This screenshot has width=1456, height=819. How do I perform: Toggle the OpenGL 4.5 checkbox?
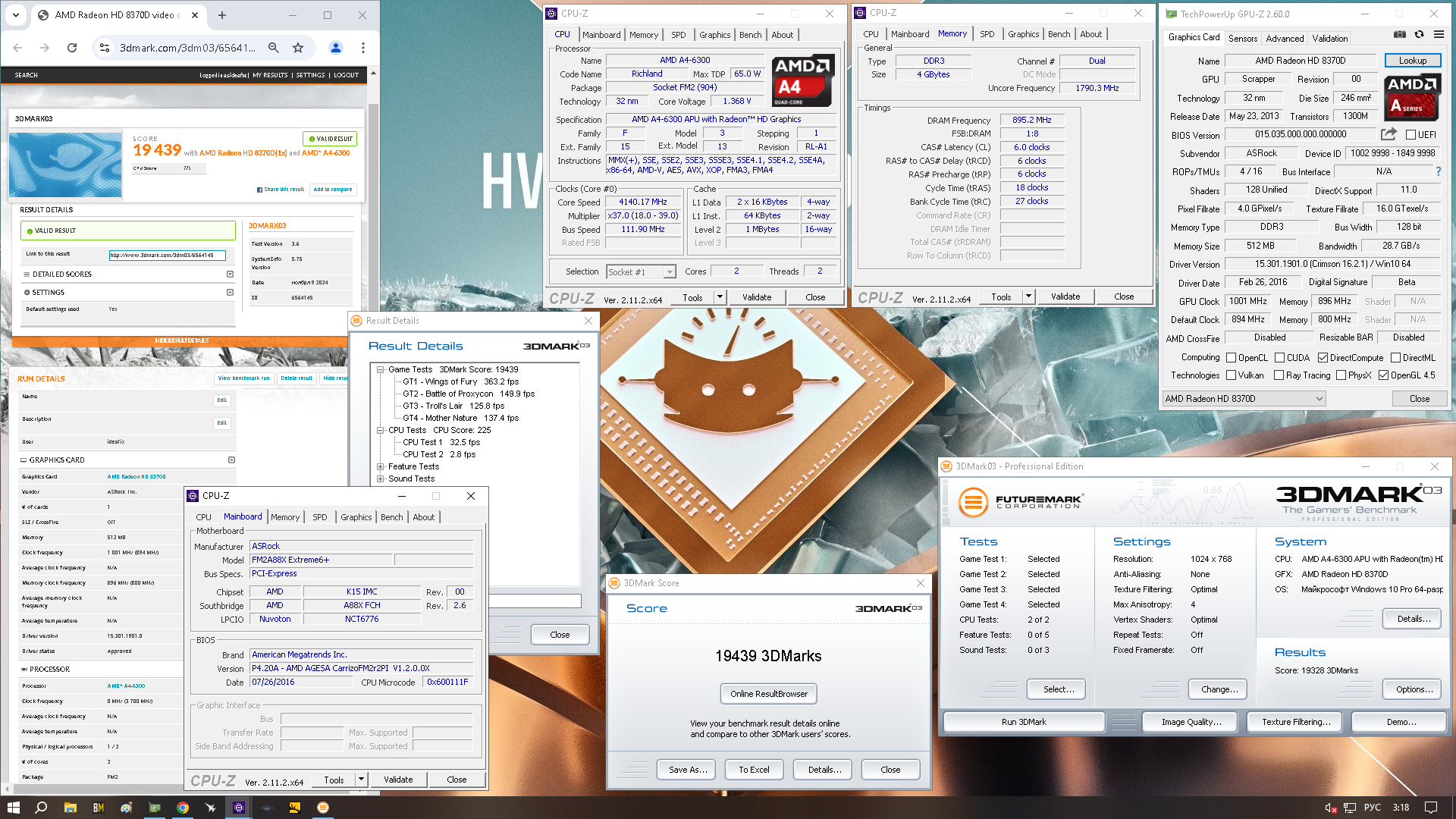pyautogui.click(x=1383, y=375)
